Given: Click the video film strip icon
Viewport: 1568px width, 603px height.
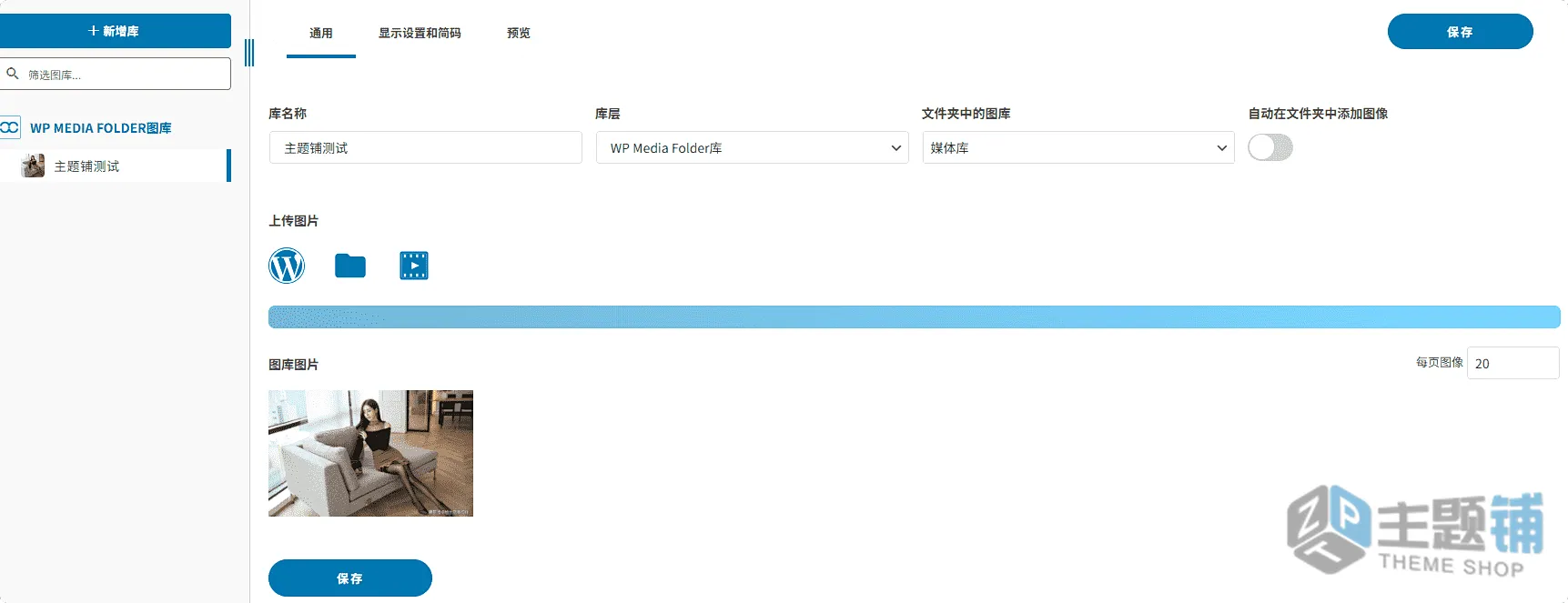Looking at the screenshot, I should tap(414, 266).
